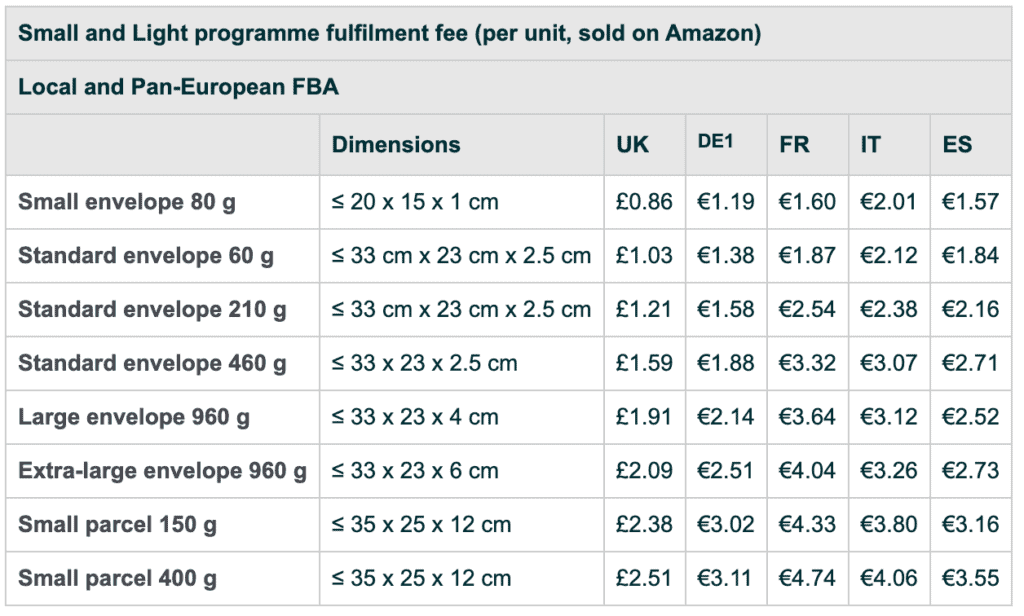Select the Local and Pan-European FBA heading
This screenshot has width=1024, height=616.
178,87
